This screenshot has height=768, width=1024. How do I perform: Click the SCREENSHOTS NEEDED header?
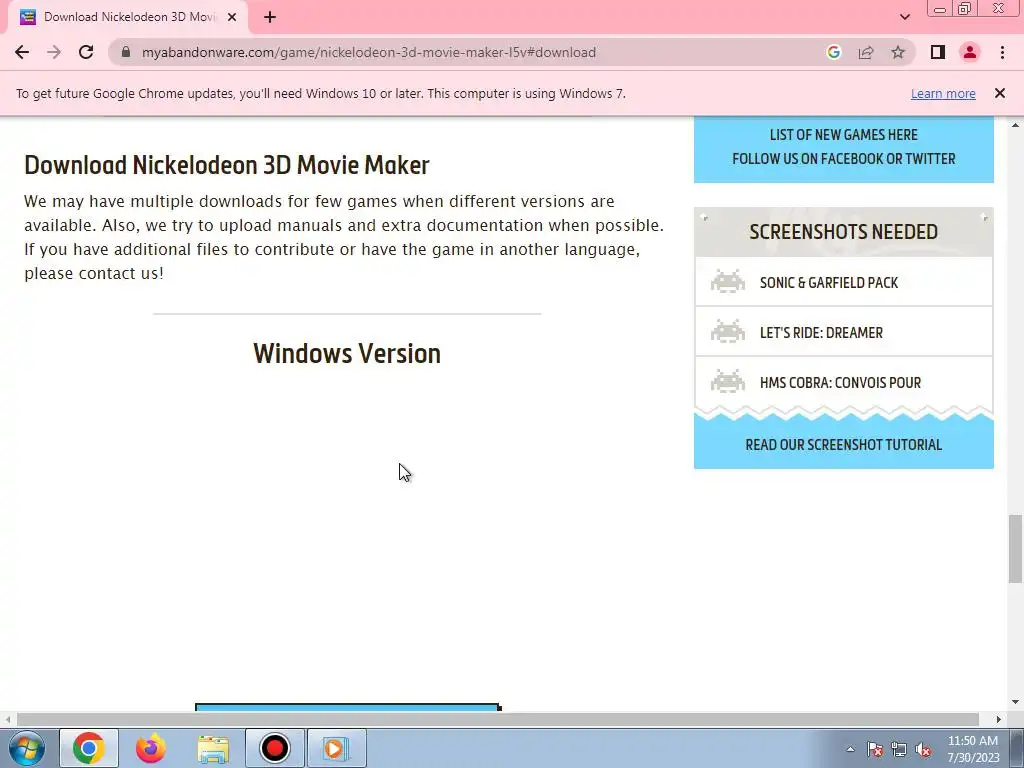[844, 232]
